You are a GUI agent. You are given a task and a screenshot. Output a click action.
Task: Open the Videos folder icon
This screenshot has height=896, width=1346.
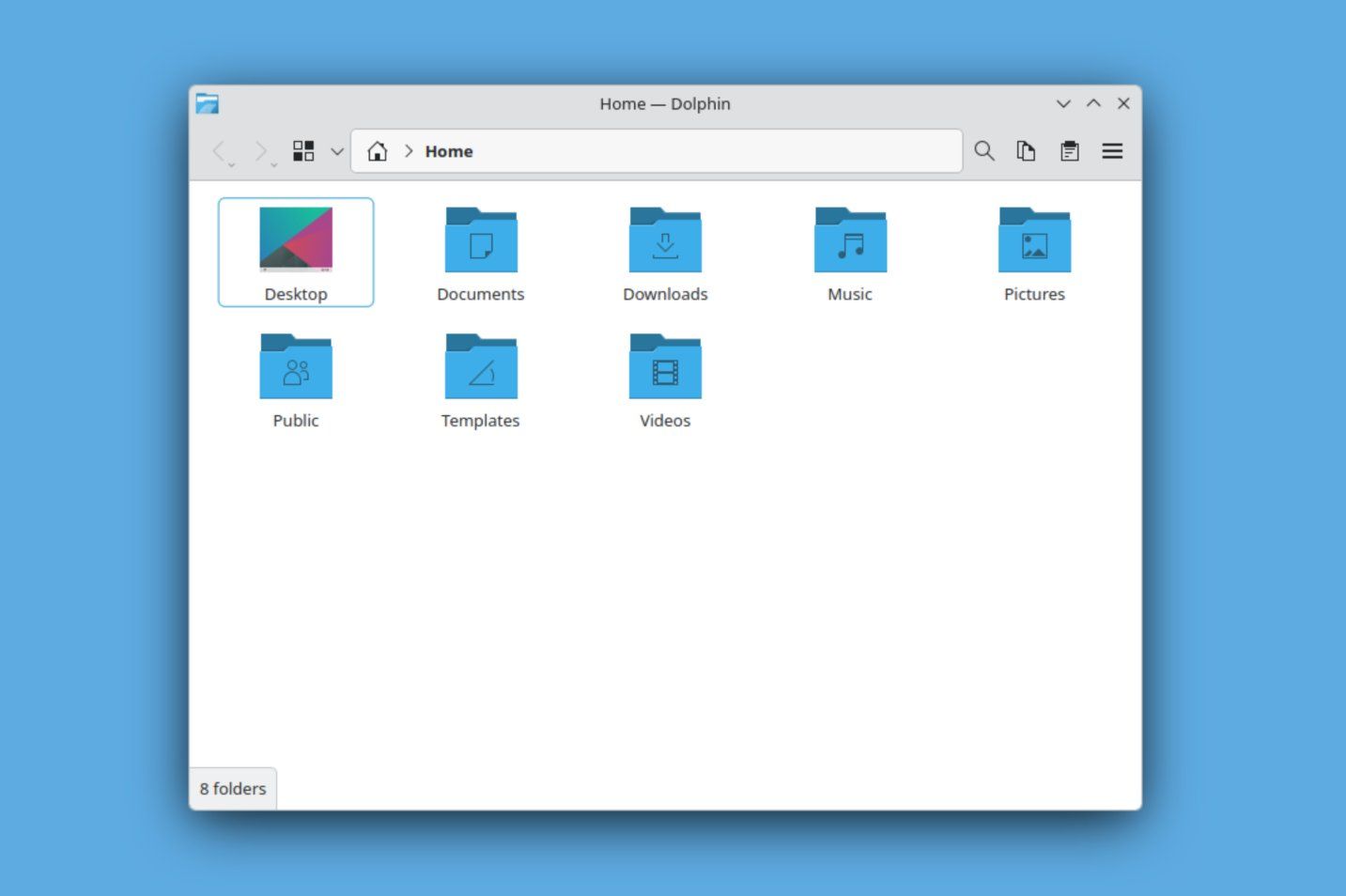tap(665, 366)
